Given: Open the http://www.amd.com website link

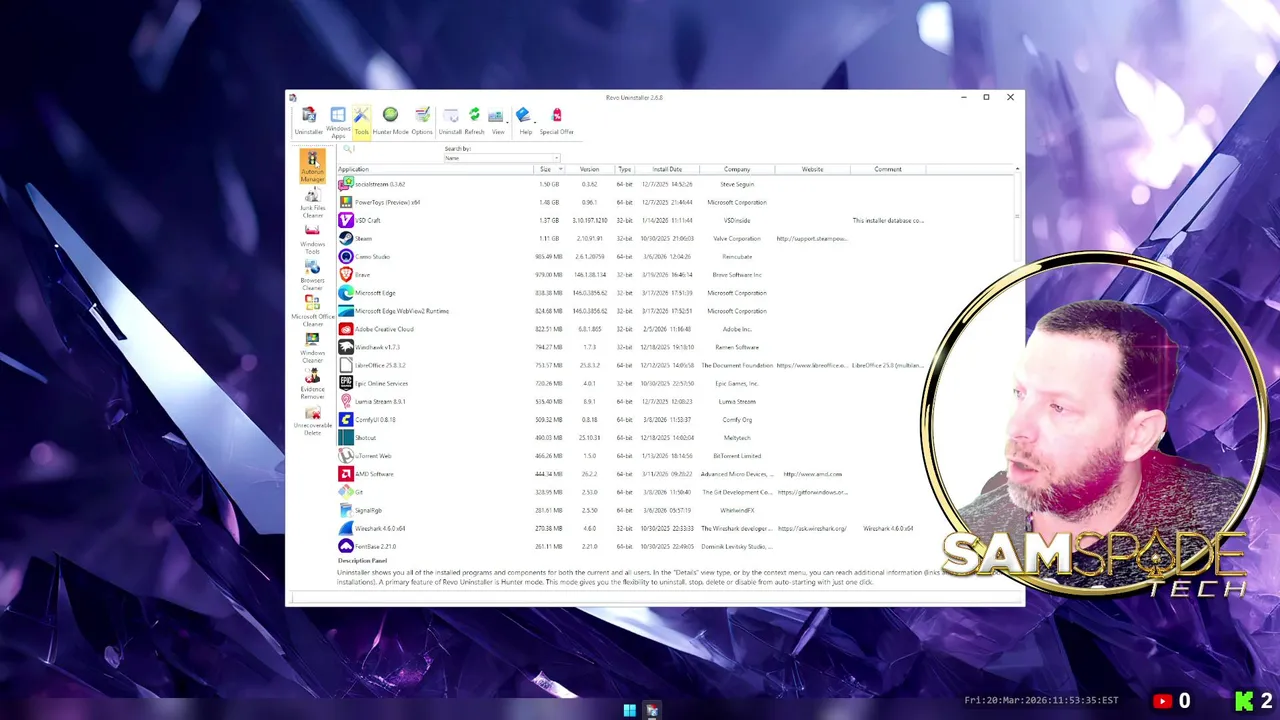Looking at the screenshot, I should click(812, 474).
